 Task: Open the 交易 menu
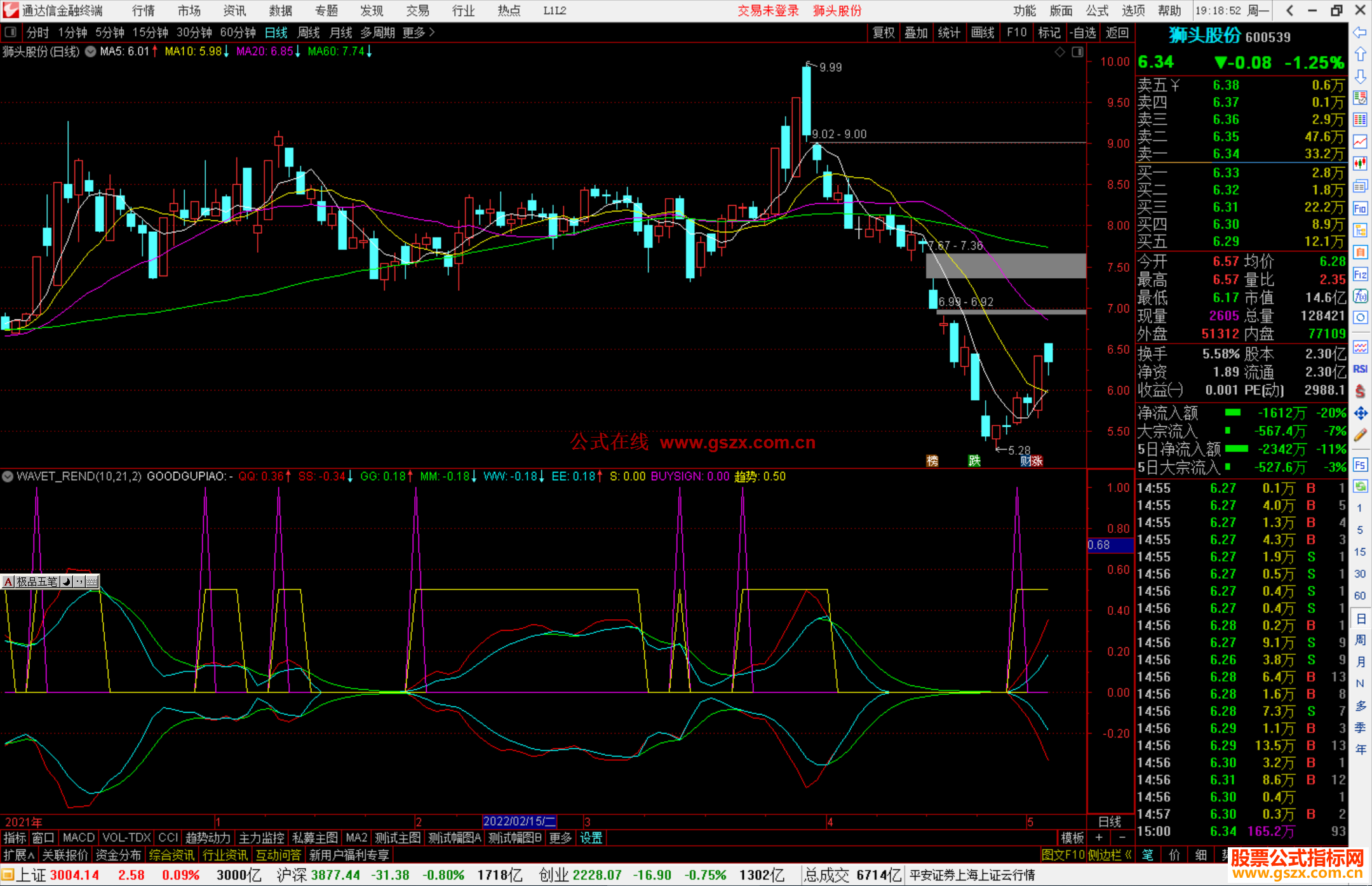click(x=417, y=10)
